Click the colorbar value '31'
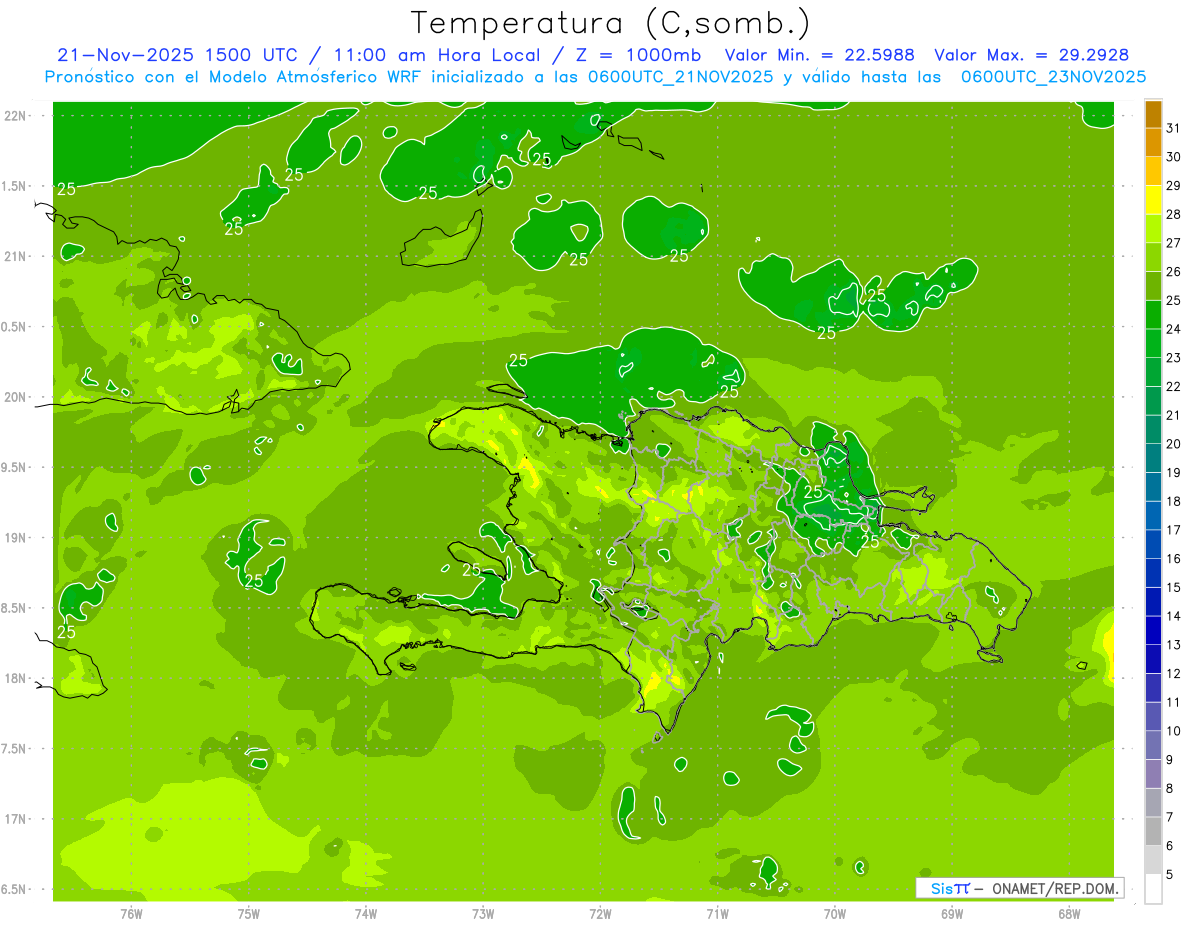 [x=1174, y=128]
